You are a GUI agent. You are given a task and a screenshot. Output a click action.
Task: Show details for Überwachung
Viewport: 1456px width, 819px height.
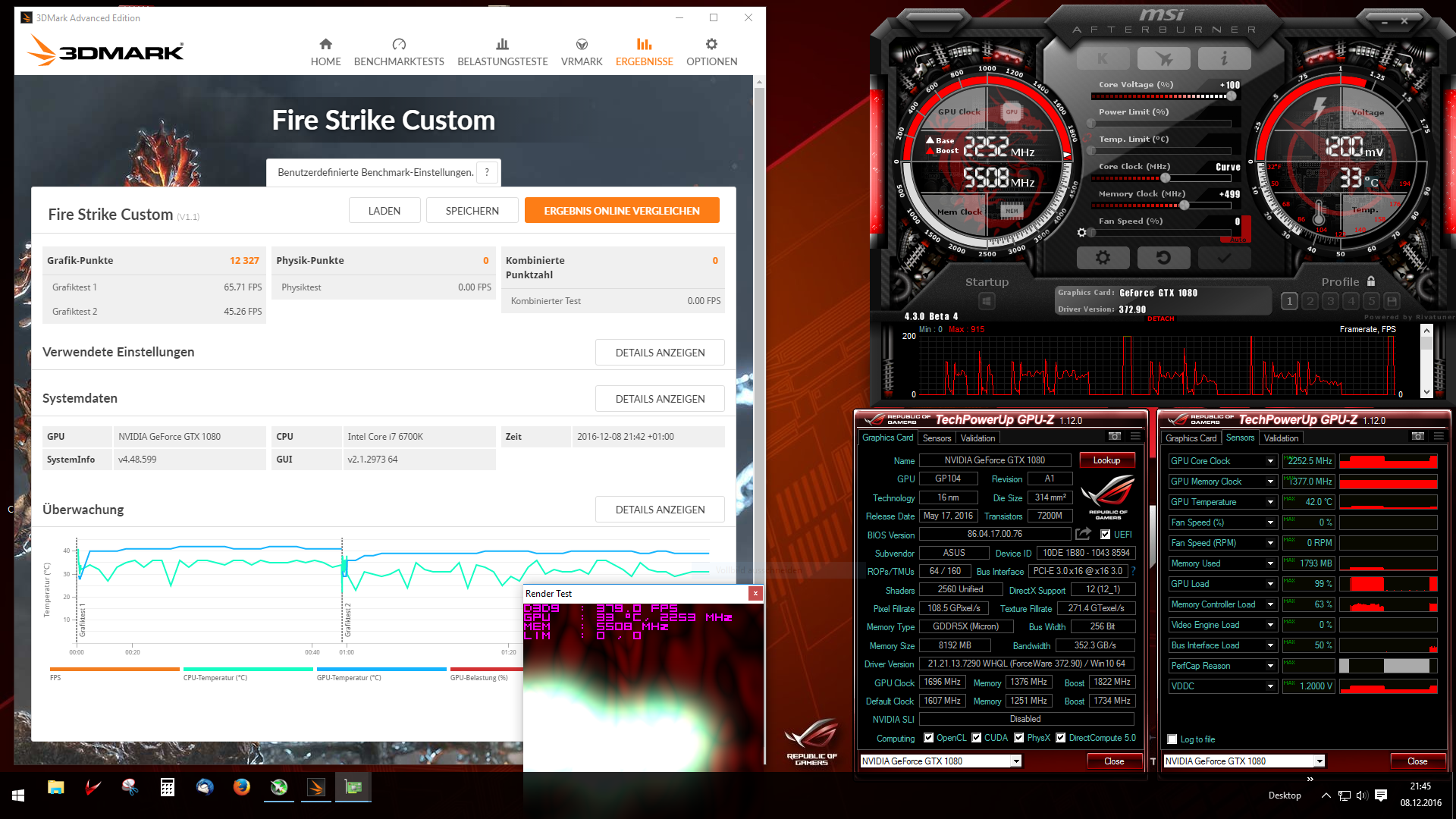[x=660, y=510]
